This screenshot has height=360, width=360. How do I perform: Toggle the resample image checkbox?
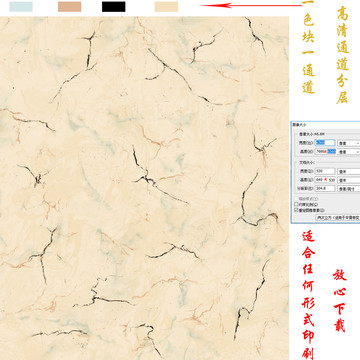[296, 210]
